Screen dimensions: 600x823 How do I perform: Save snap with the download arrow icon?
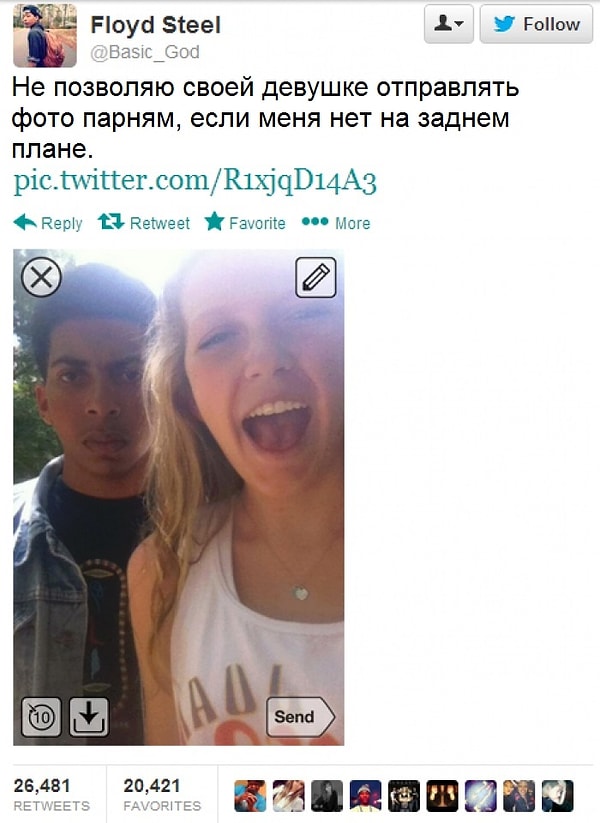pos(89,716)
